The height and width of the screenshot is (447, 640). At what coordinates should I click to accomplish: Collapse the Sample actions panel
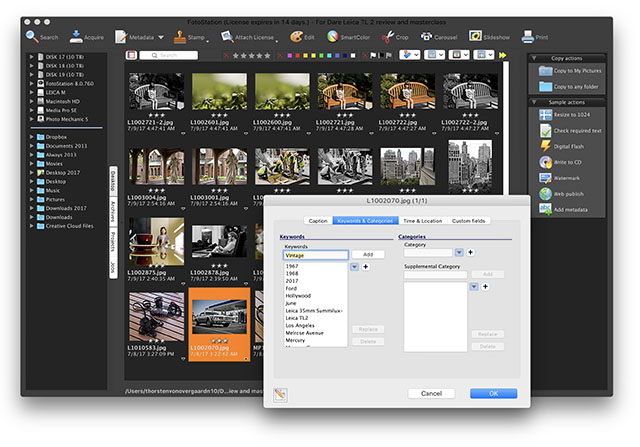(x=534, y=102)
